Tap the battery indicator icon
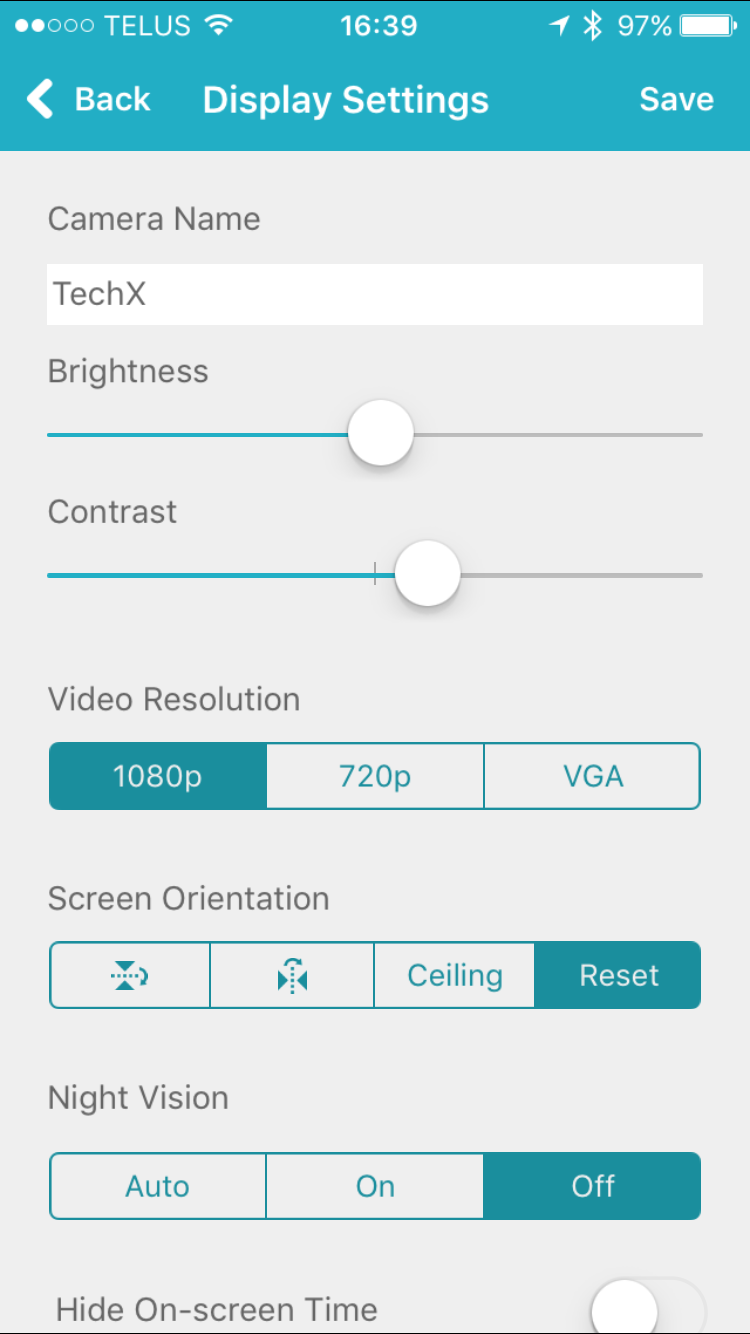The width and height of the screenshot is (750, 1334). 709,27
